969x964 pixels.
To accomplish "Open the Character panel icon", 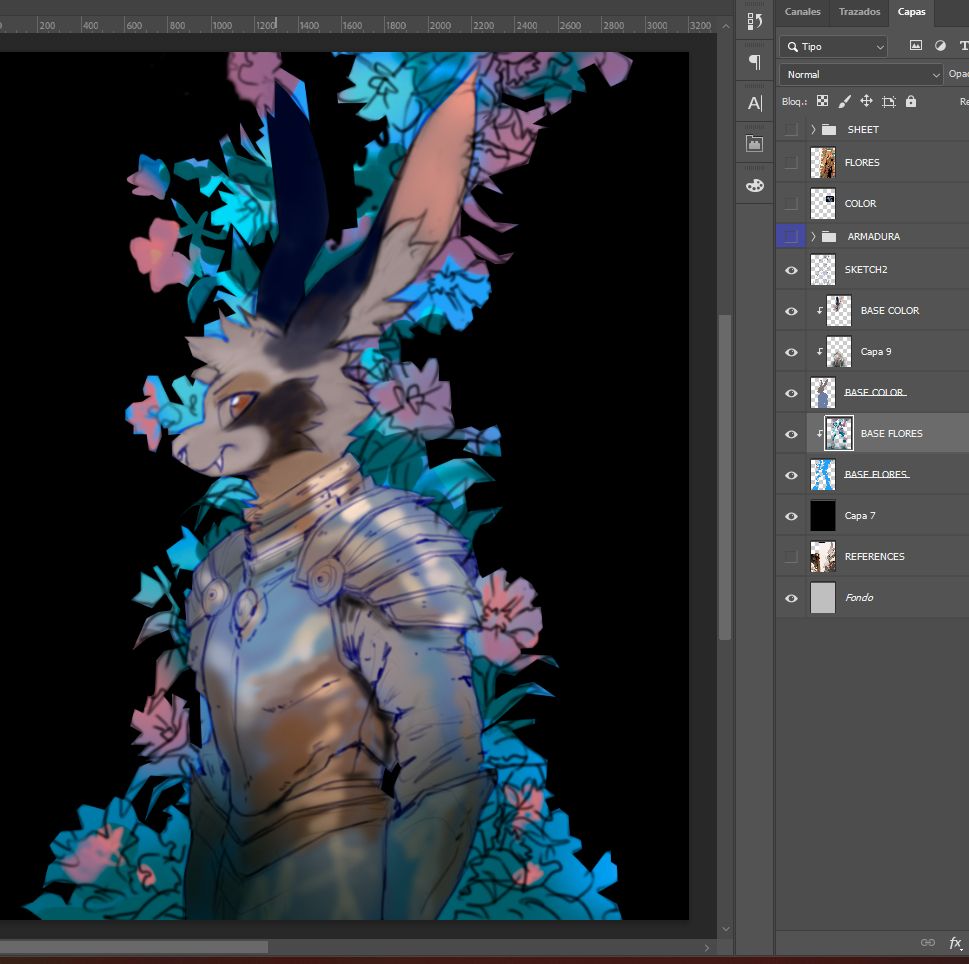I will coord(754,103).
